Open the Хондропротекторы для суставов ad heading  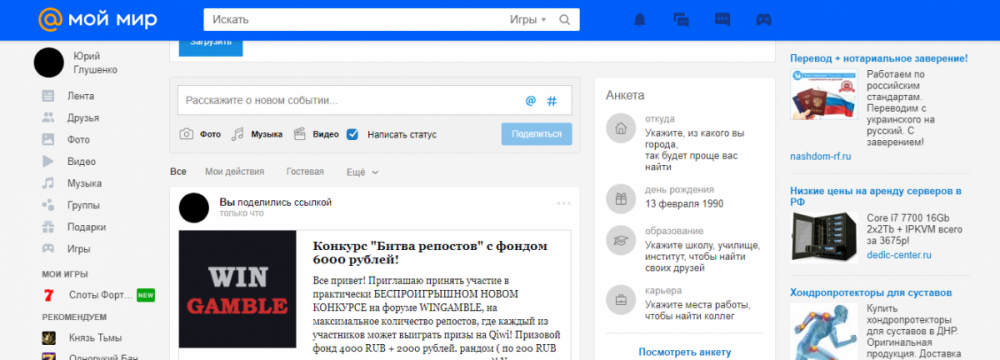tap(871, 293)
